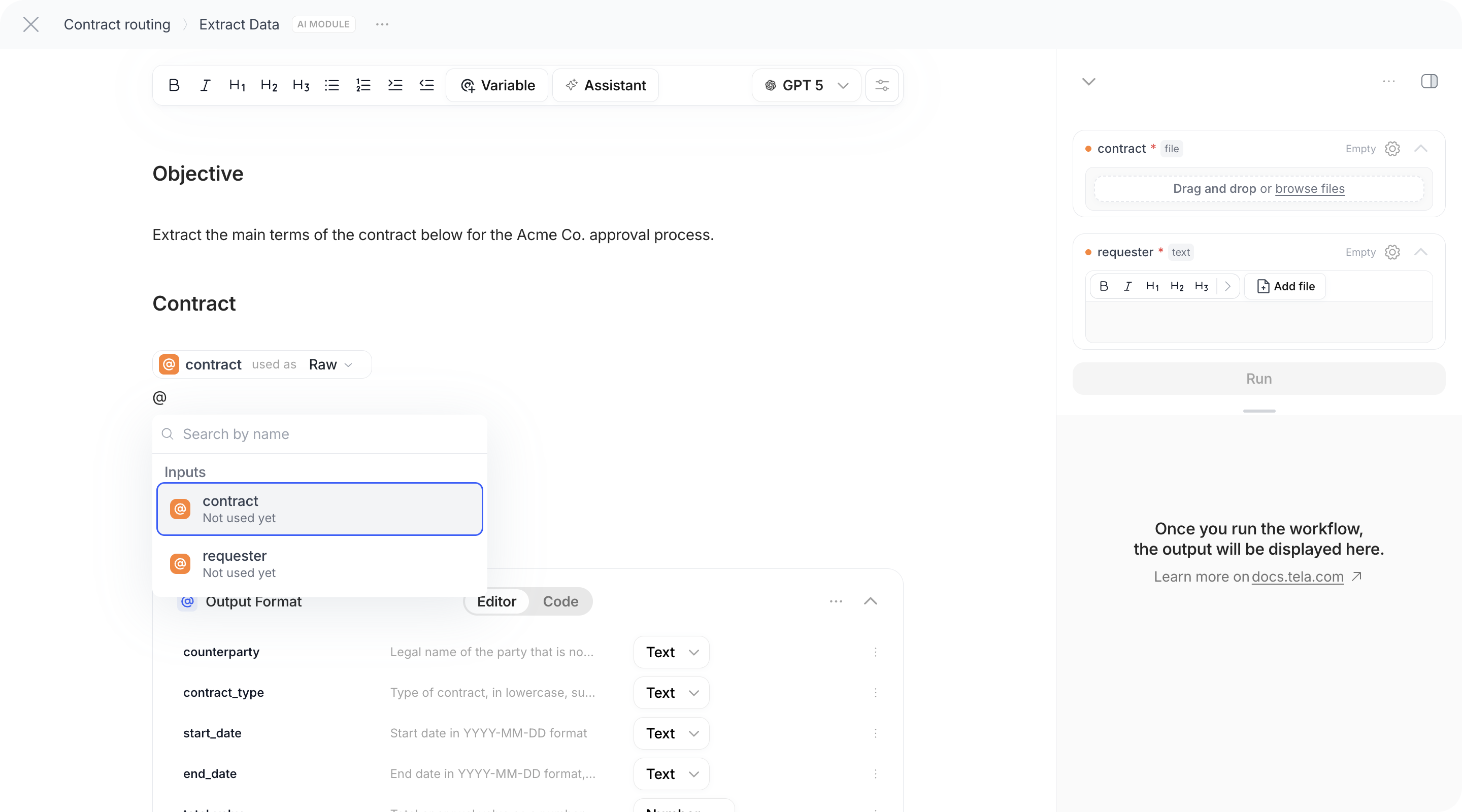
Task: Toggle bold in requester text toolbar
Action: [1104, 286]
